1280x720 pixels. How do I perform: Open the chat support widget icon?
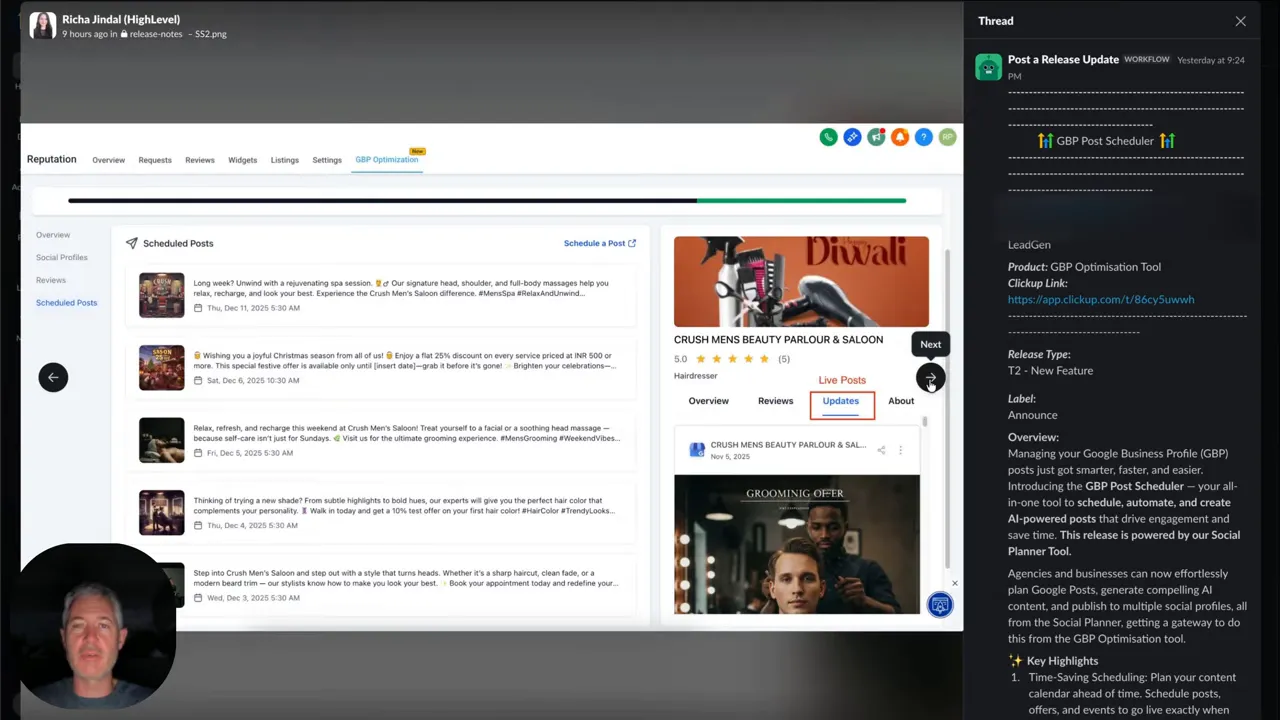940,604
